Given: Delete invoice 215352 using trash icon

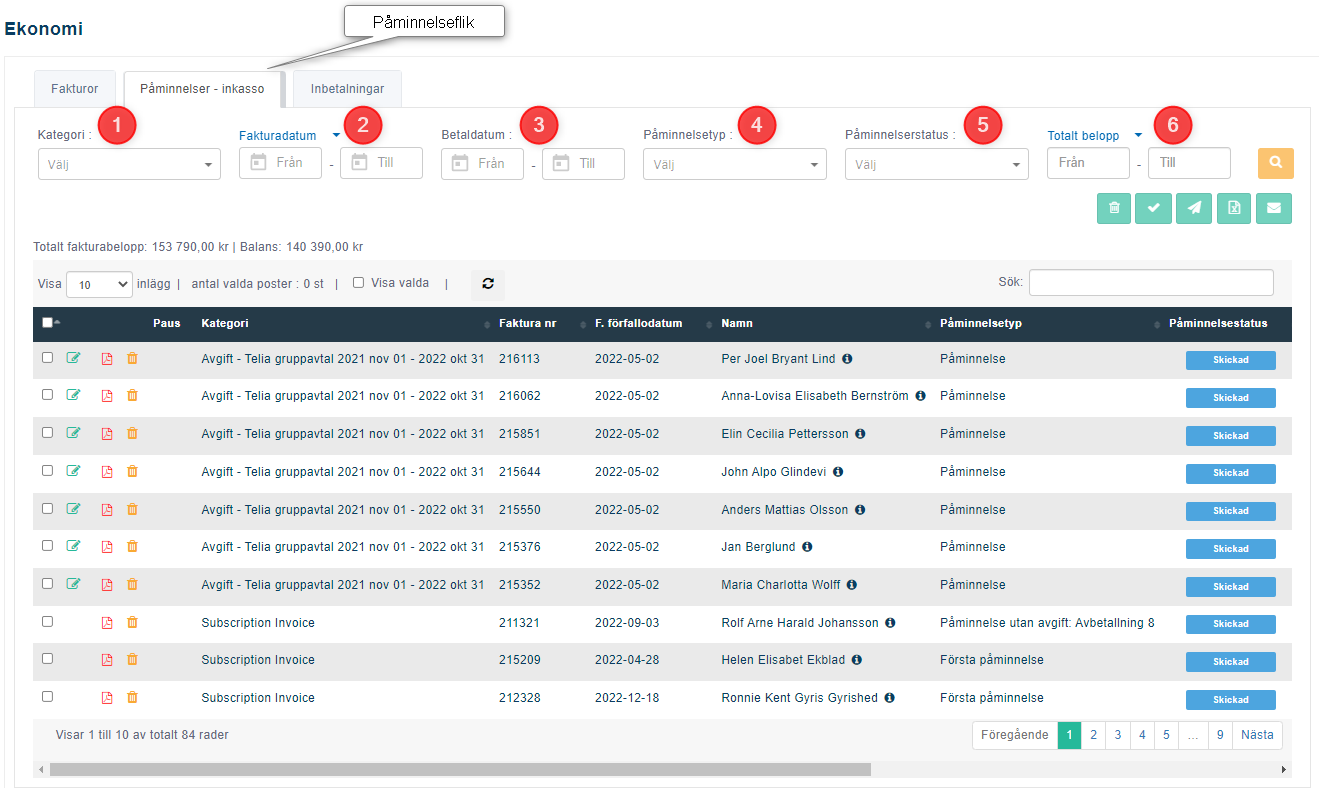Looking at the screenshot, I should (132, 584).
